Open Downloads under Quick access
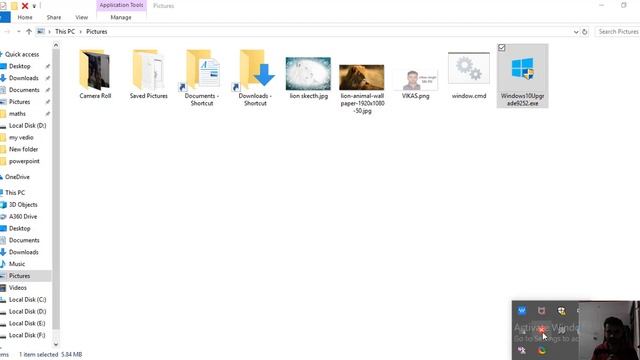This screenshot has height=360, width=640. [x=23, y=78]
